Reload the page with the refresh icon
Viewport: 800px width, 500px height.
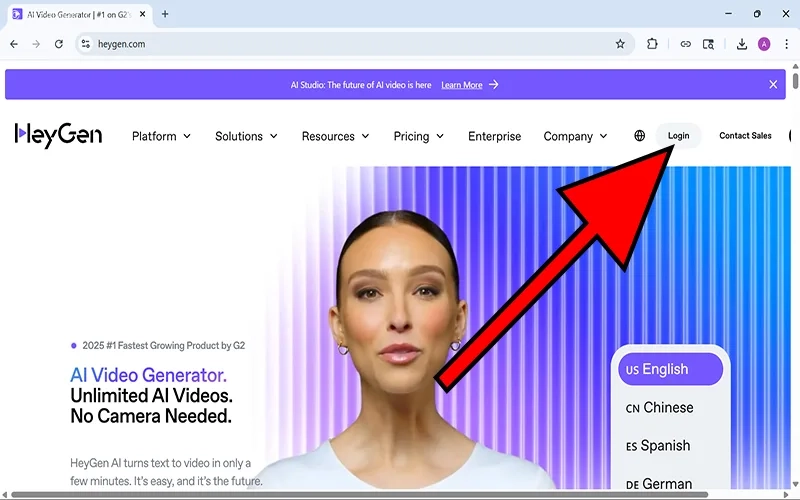59,44
